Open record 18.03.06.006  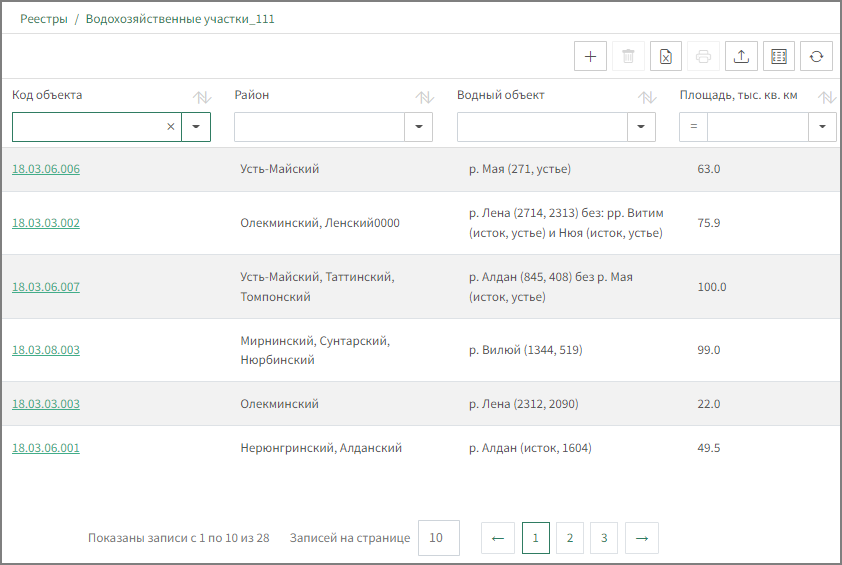(46, 169)
